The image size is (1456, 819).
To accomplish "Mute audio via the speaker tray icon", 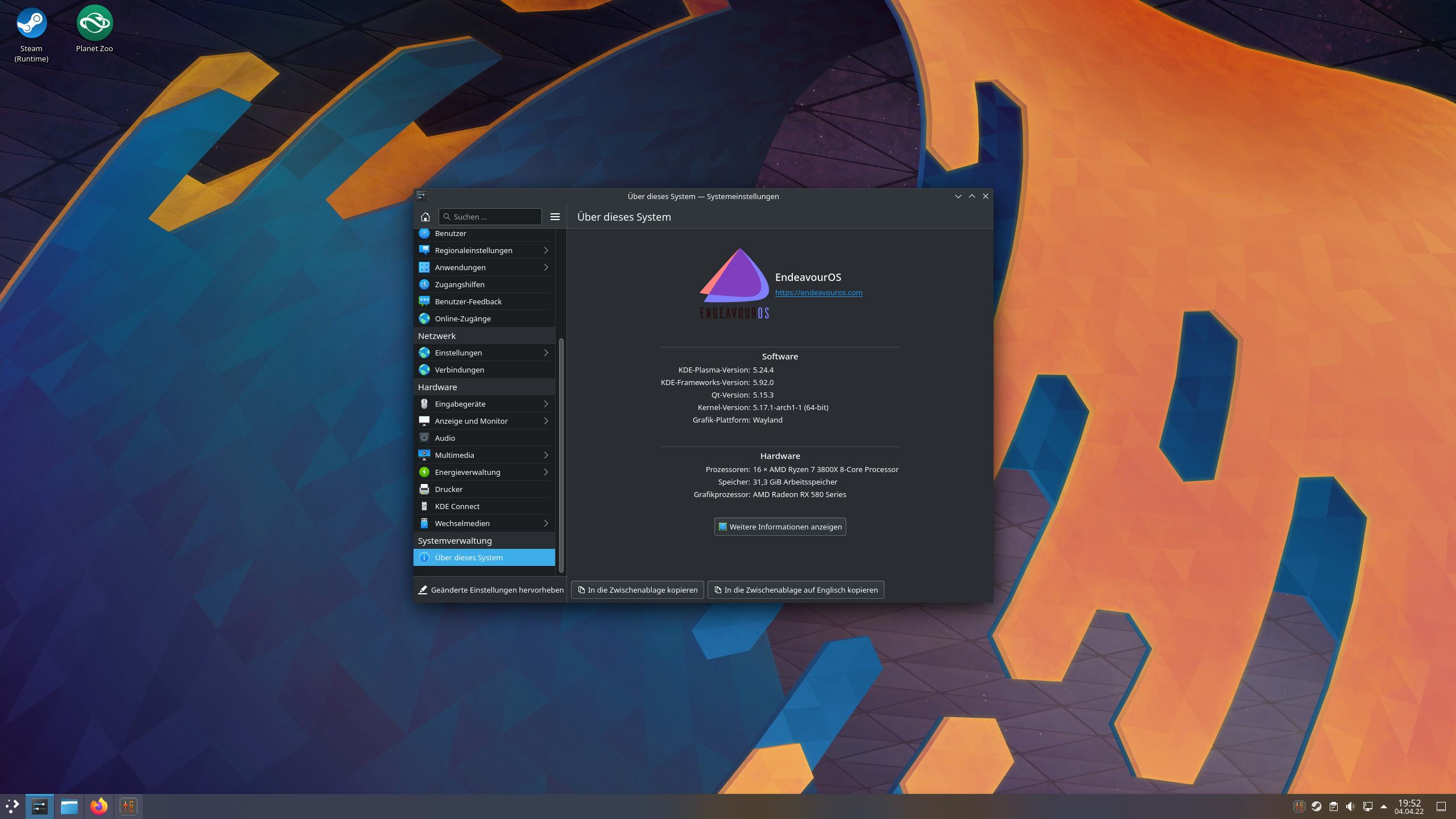I will 1351,806.
